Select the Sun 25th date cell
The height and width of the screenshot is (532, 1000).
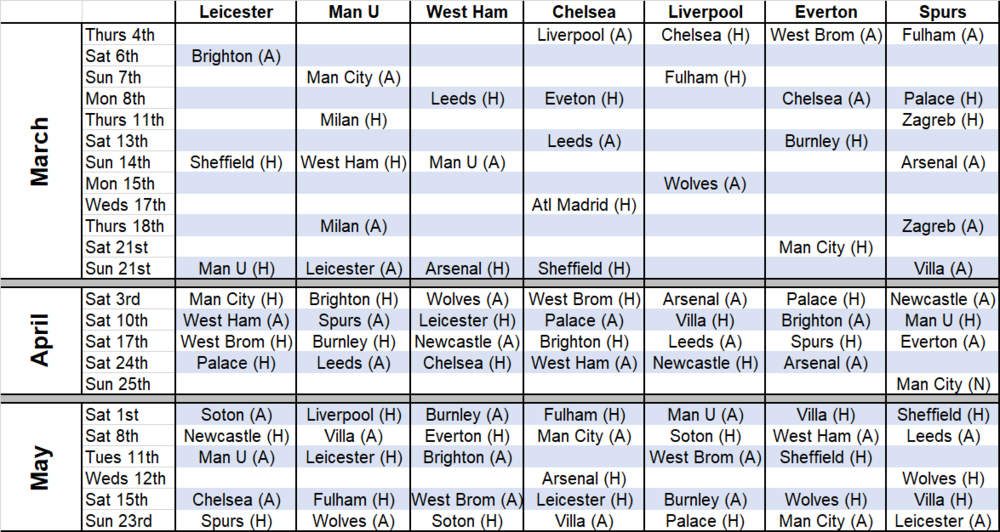pos(129,384)
